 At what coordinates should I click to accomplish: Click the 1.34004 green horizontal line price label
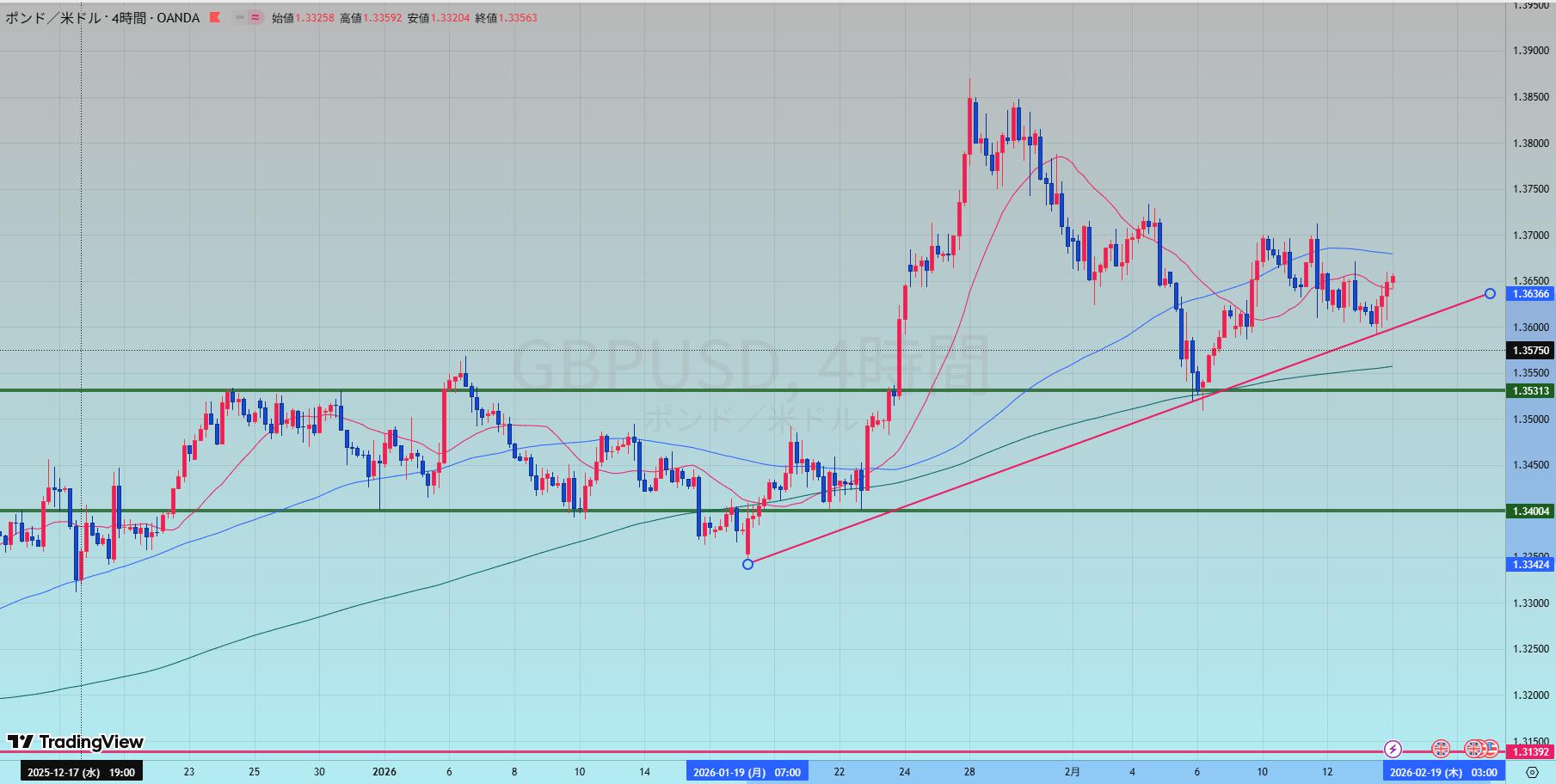(x=1531, y=511)
